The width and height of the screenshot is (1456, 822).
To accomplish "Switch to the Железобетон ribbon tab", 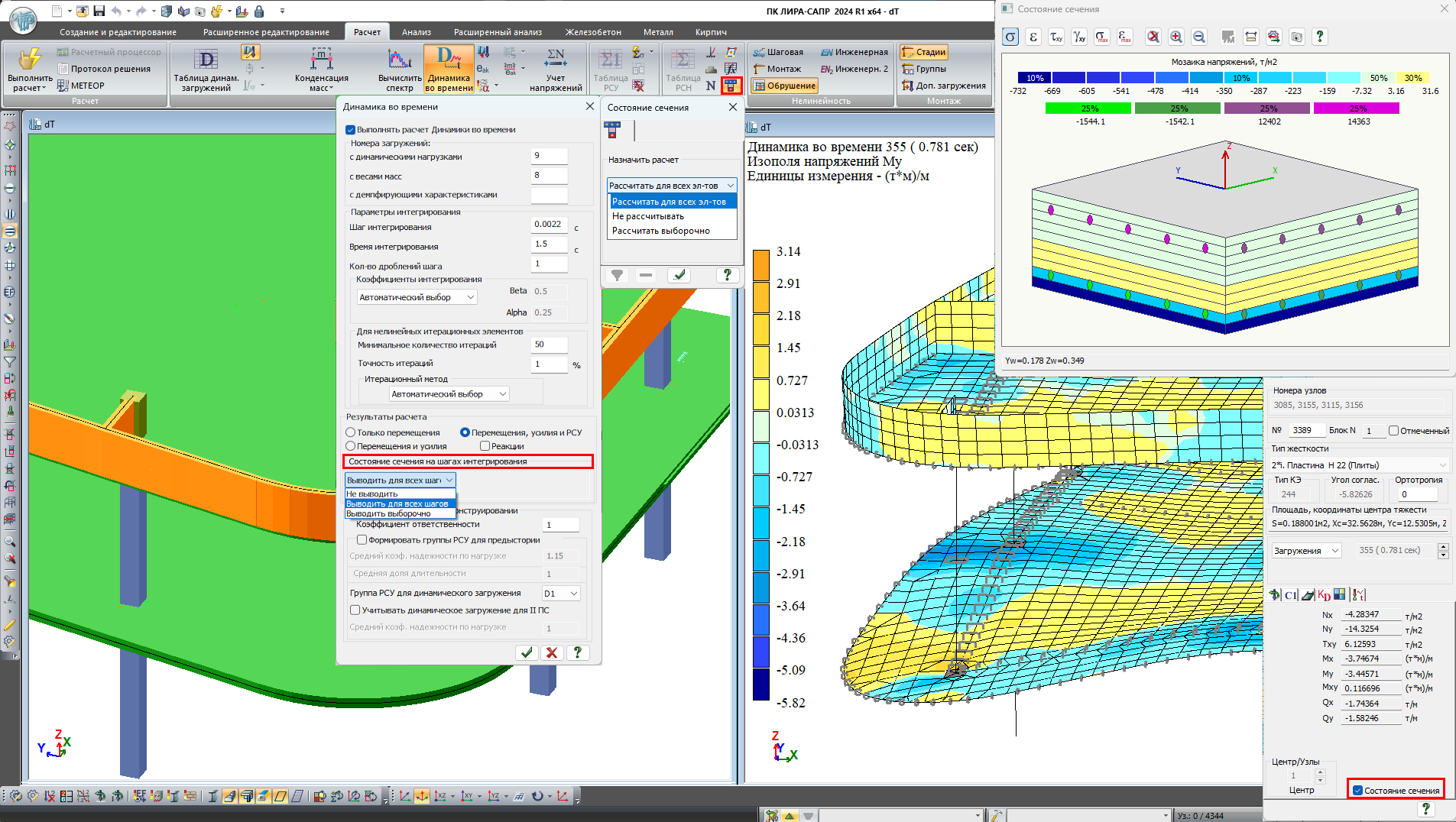I will tap(593, 32).
